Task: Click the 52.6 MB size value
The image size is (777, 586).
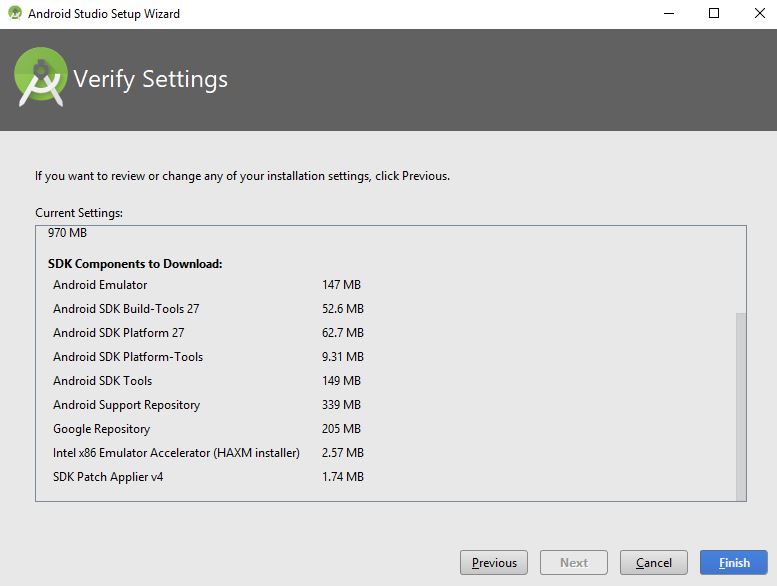Action: [343, 309]
